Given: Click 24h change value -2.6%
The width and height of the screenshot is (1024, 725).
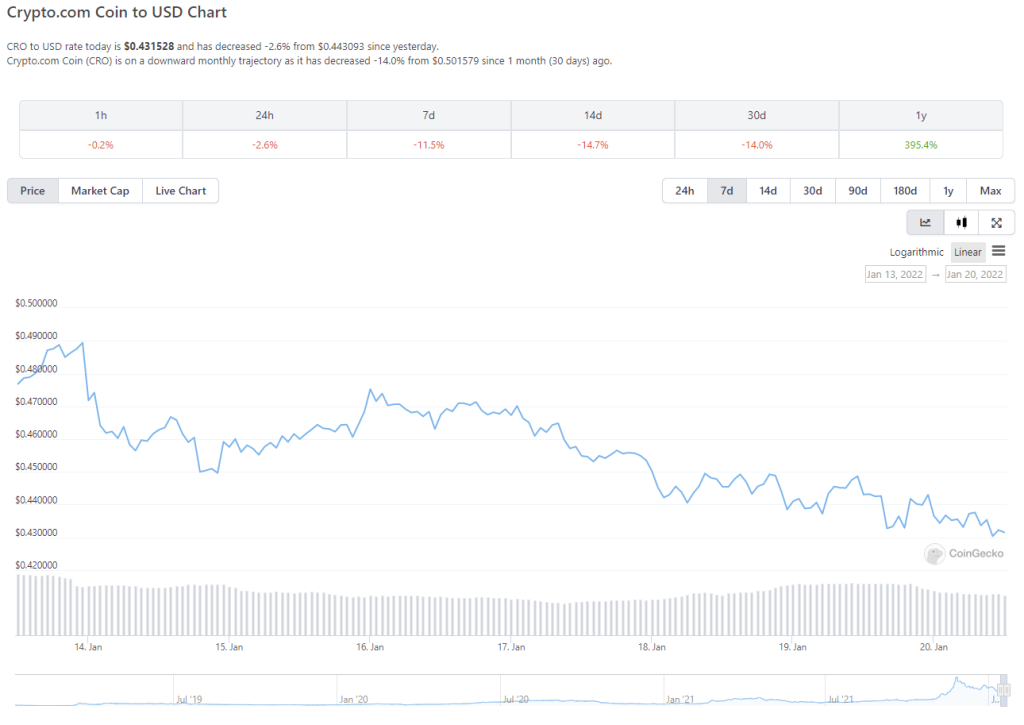Looking at the screenshot, I should [264, 145].
